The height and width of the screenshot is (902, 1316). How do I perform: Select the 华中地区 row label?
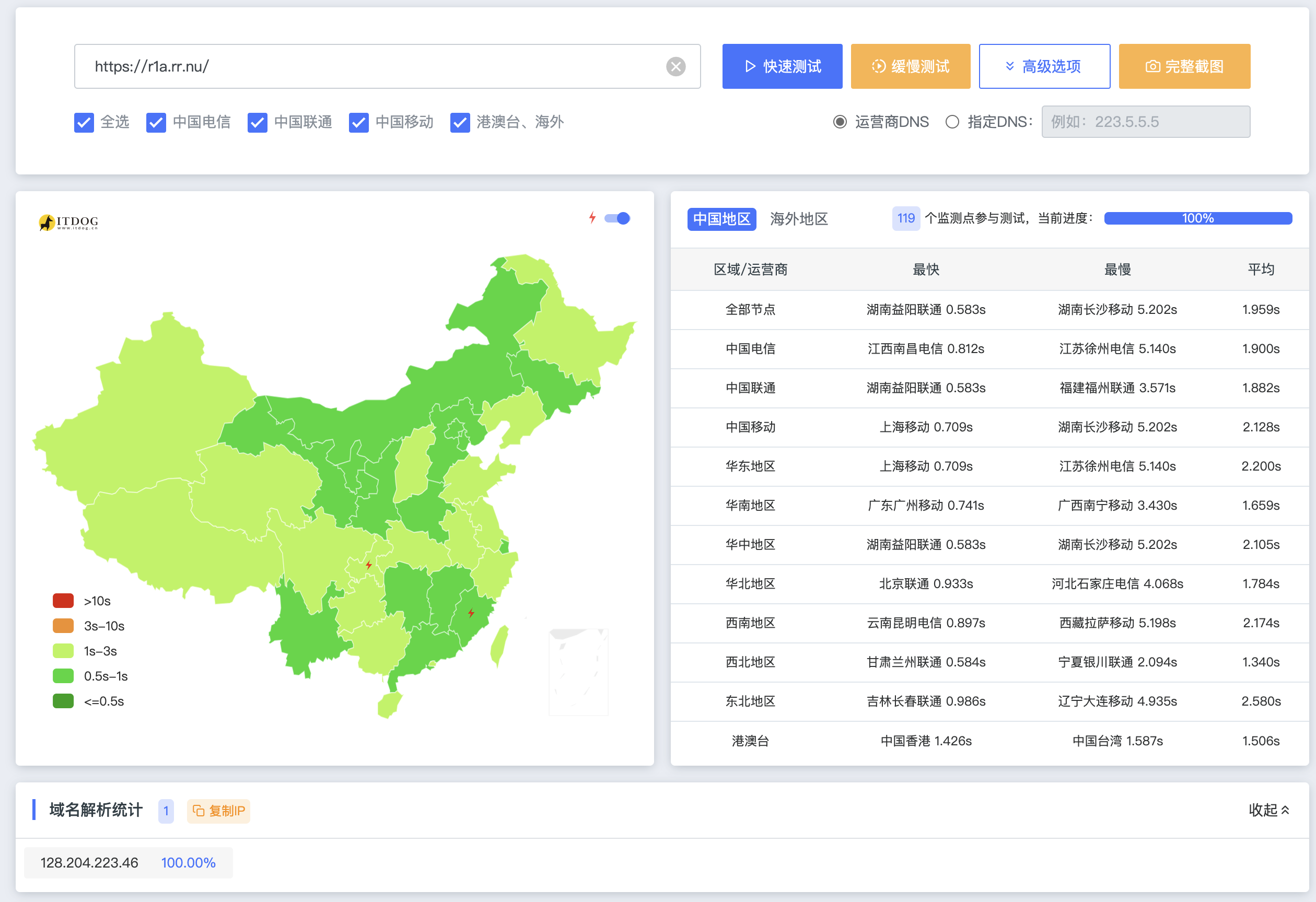(x=750, y=545)
